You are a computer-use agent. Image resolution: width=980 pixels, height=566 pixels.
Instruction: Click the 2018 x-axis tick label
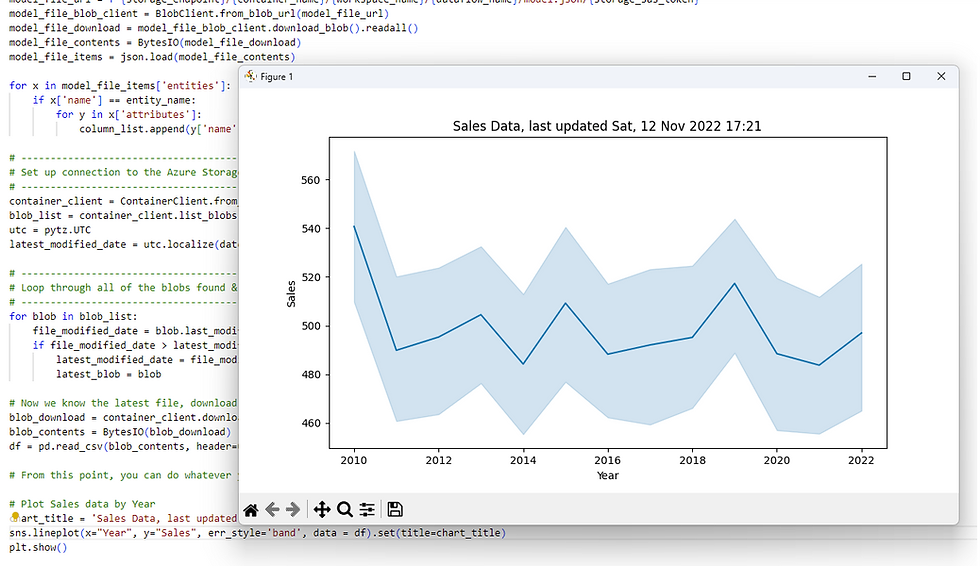tap(692, 460)
